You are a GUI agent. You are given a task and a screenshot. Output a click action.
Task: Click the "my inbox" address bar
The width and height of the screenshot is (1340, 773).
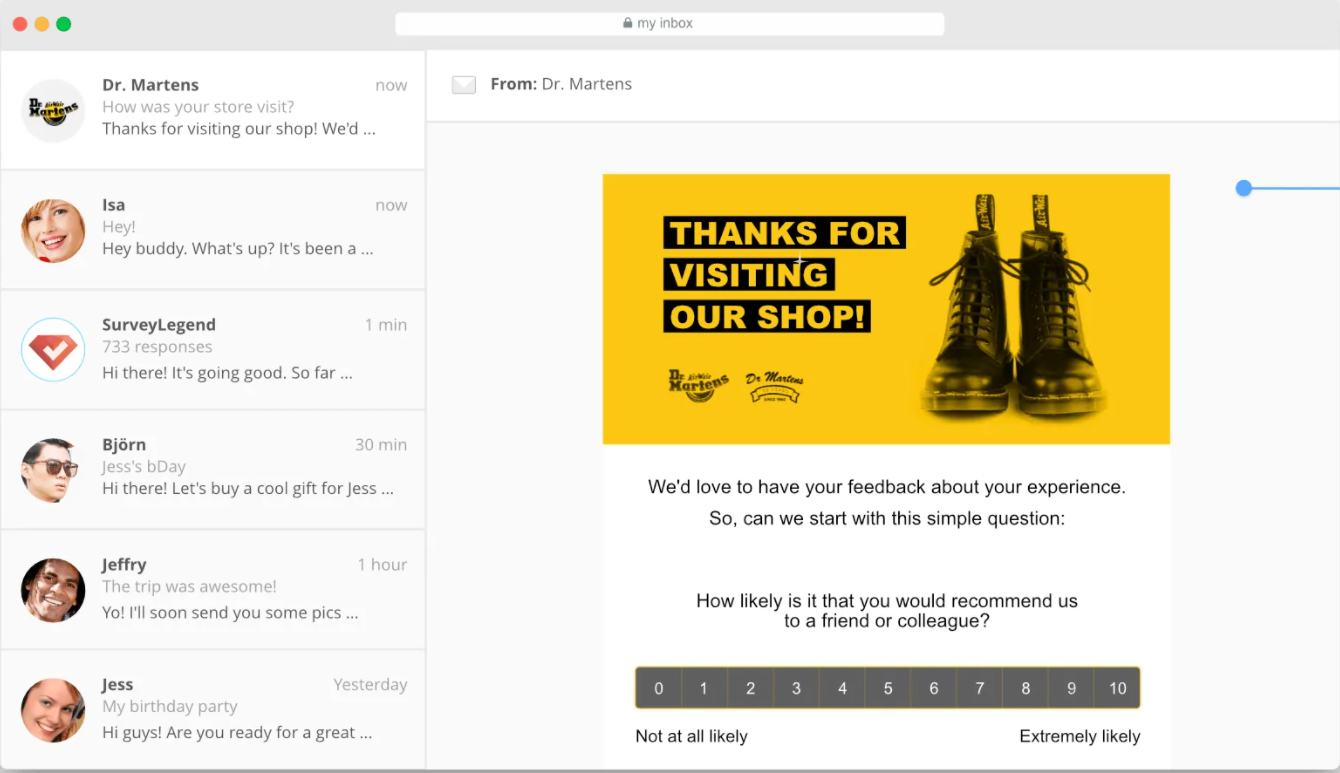point(670,24)
